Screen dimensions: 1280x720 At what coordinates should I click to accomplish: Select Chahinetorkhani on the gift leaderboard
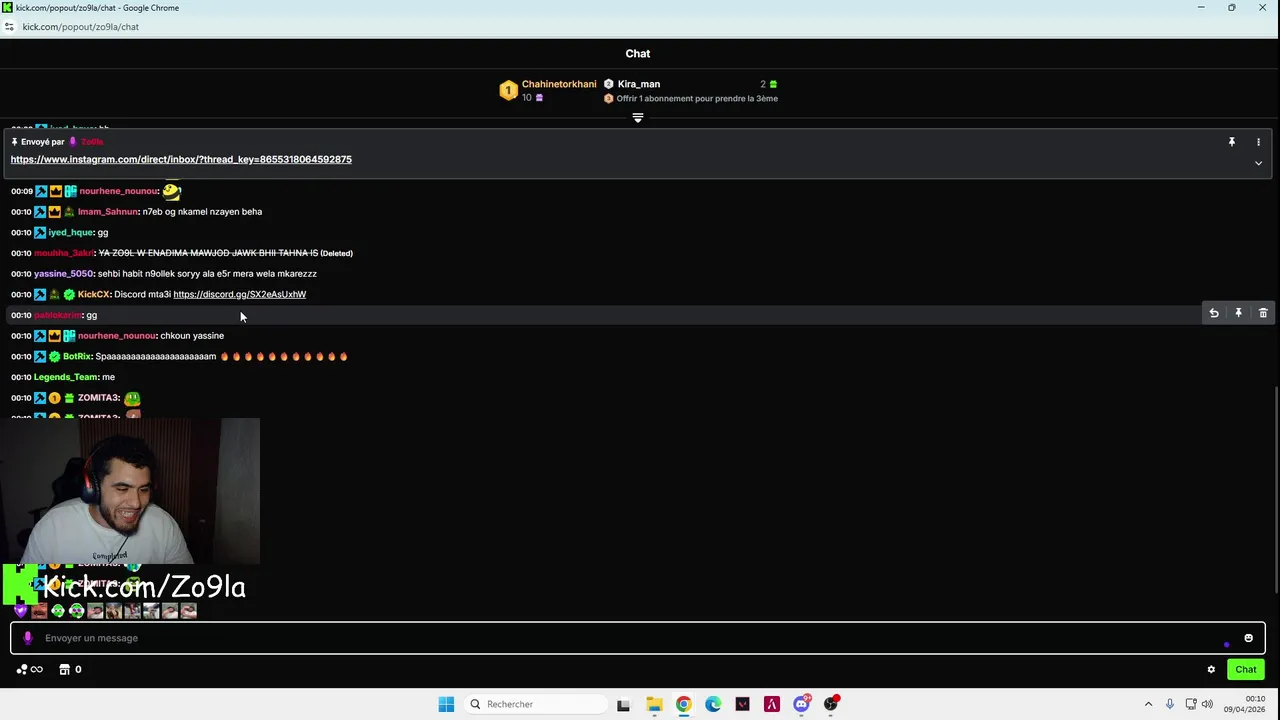point(559,84)
